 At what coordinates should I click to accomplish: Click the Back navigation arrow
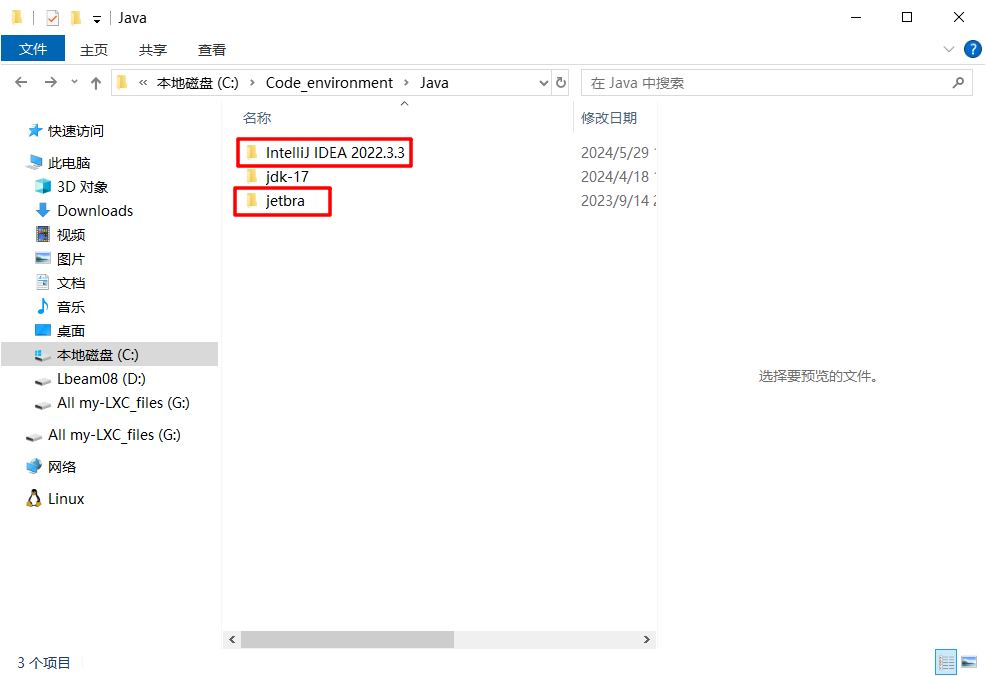[22, 83]
